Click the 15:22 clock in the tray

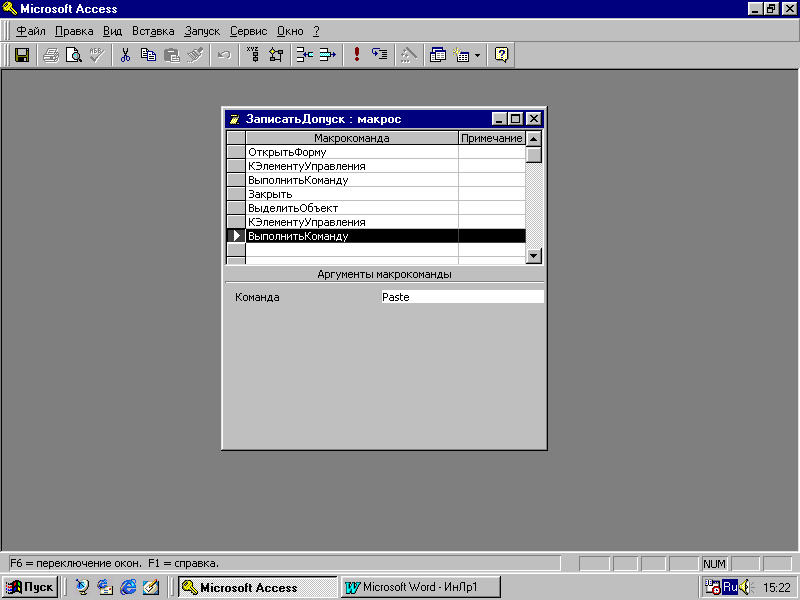click(777, 588)
